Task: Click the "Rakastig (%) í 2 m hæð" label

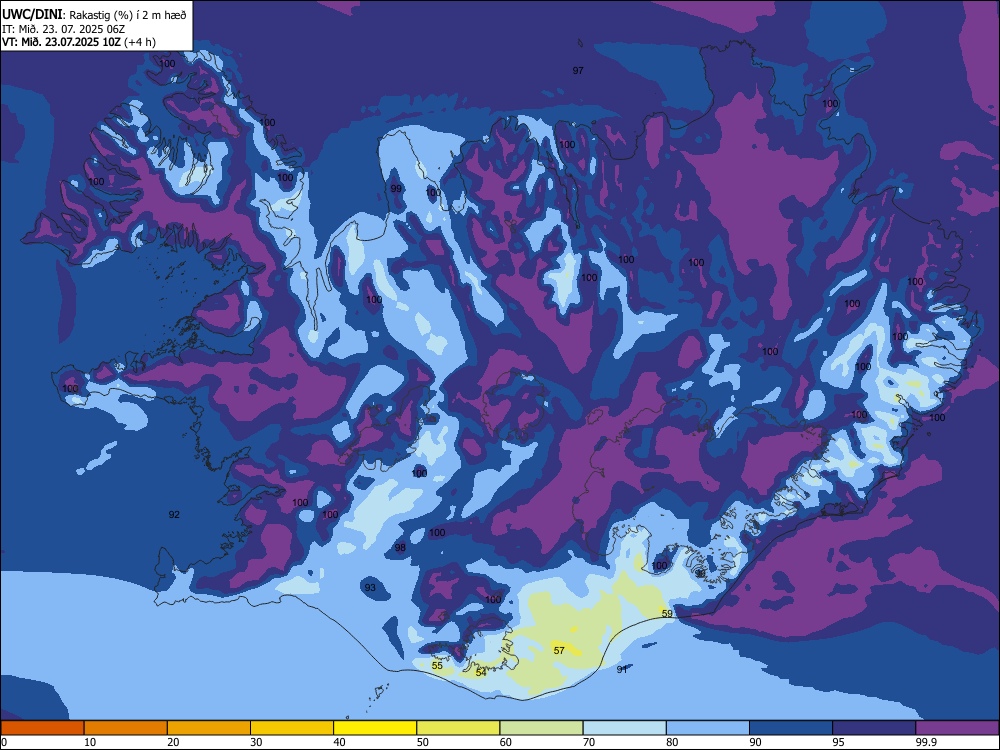Action: [x=128, y=15]
